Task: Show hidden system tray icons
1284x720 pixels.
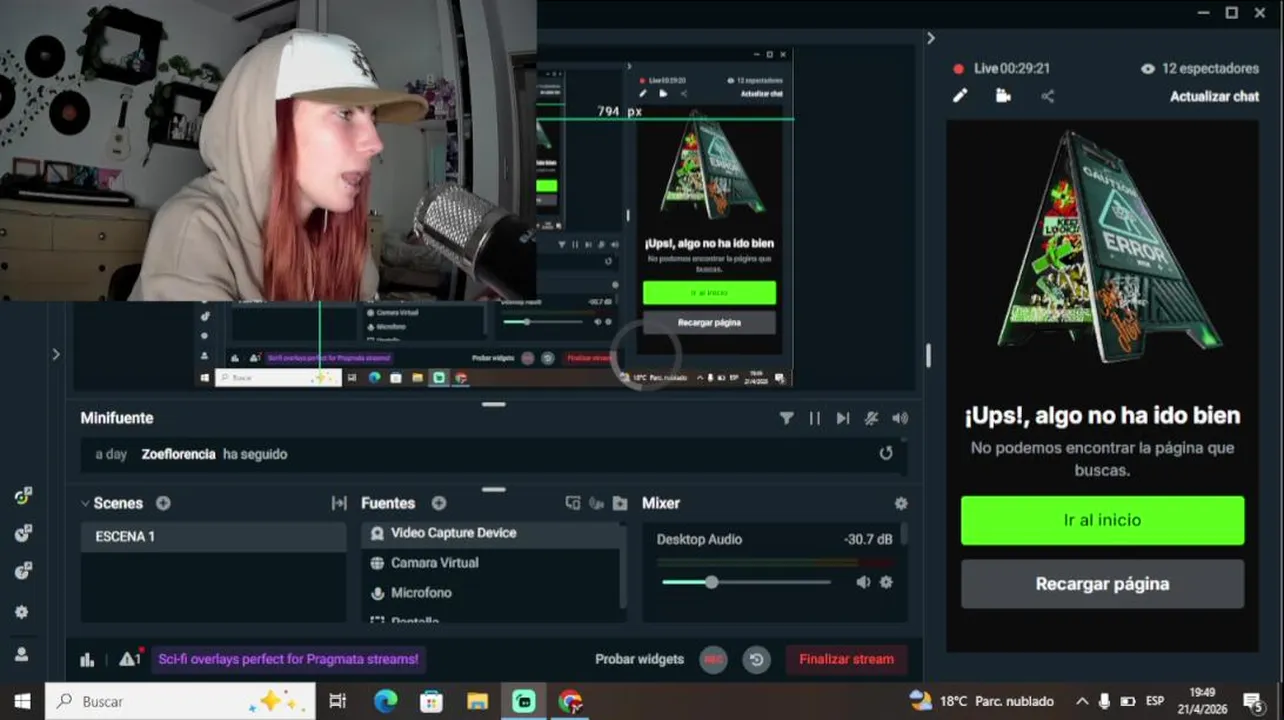Action: coord(1082,701)
